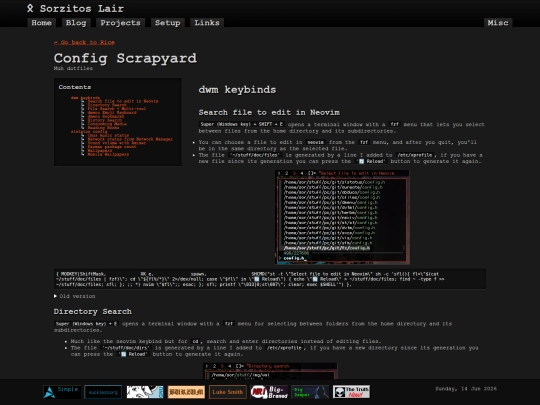Open the Blog tab

pyautogui.click(x=76, y=23)
